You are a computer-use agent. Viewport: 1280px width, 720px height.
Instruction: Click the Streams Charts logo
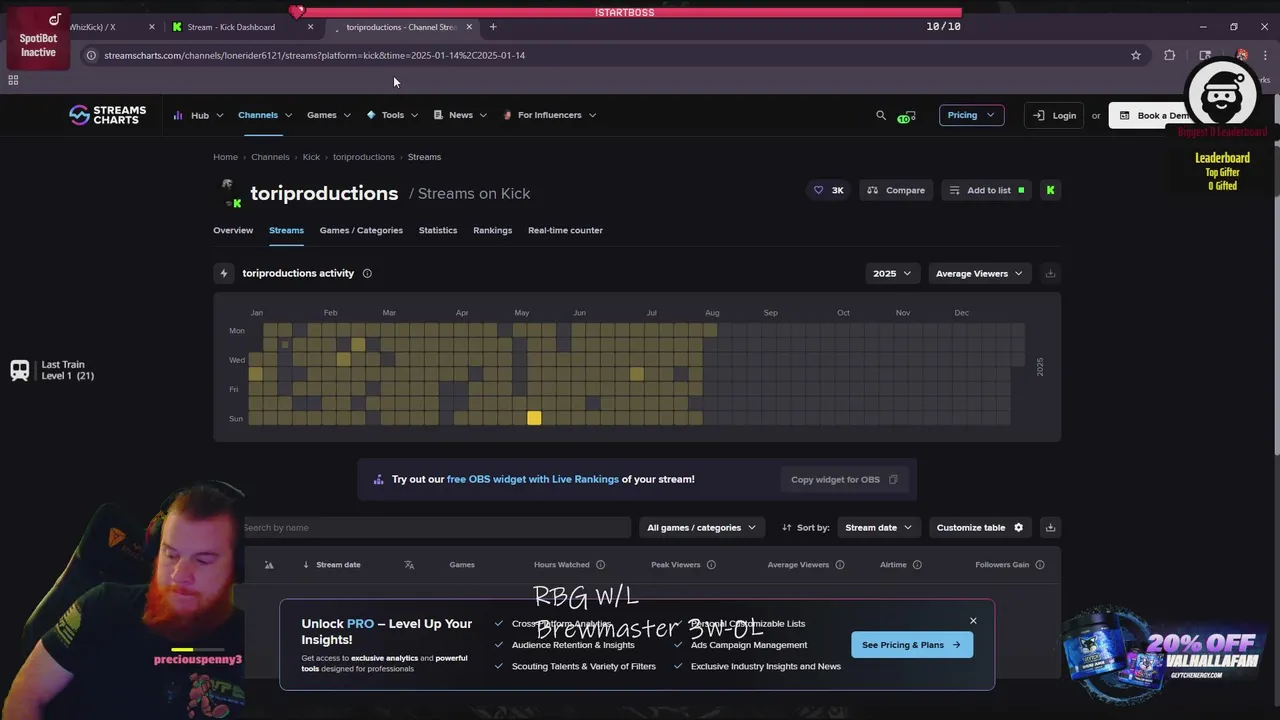[x=107, y=115]
